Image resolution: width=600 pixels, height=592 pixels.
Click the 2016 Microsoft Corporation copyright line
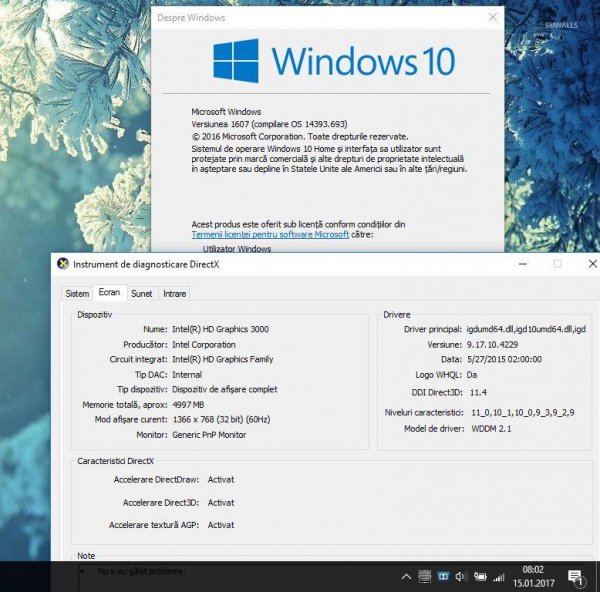(x=300, y=136)
